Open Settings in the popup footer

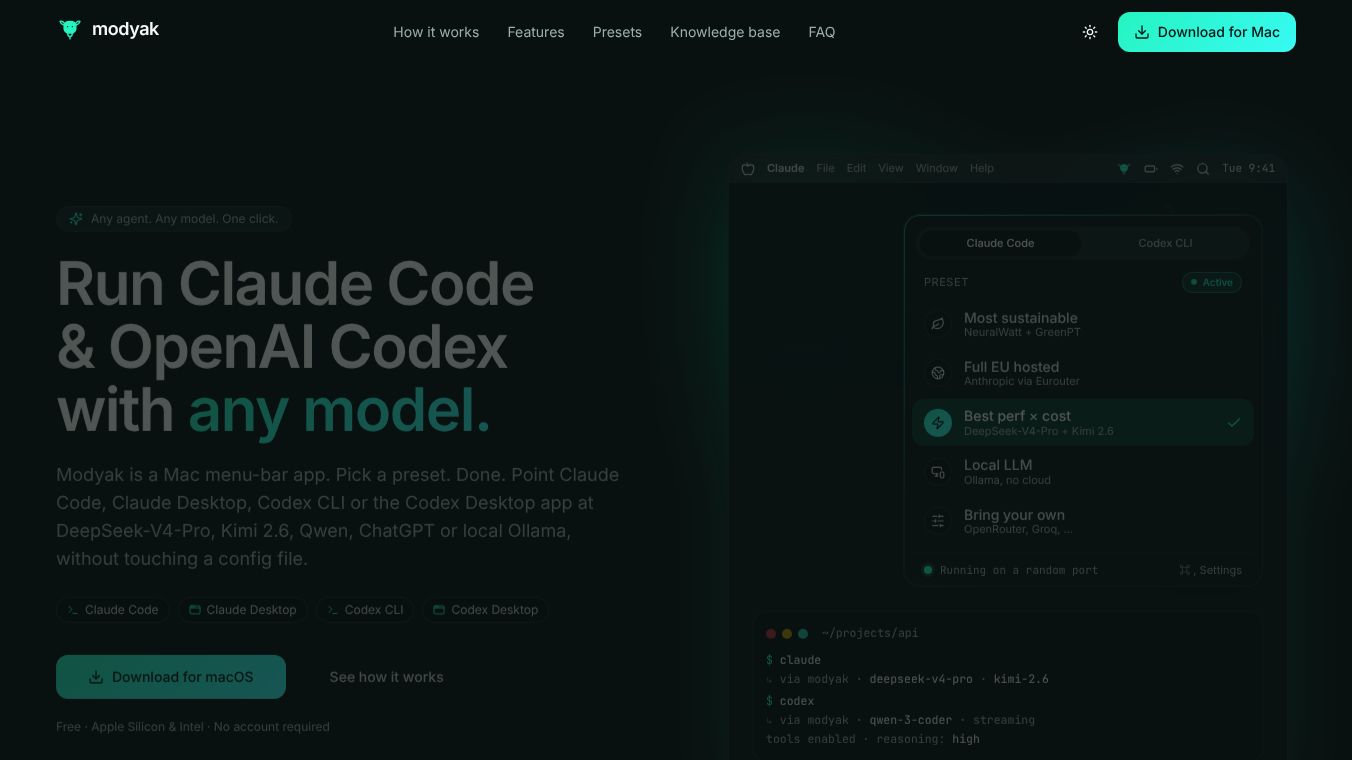pos(1210,570)
